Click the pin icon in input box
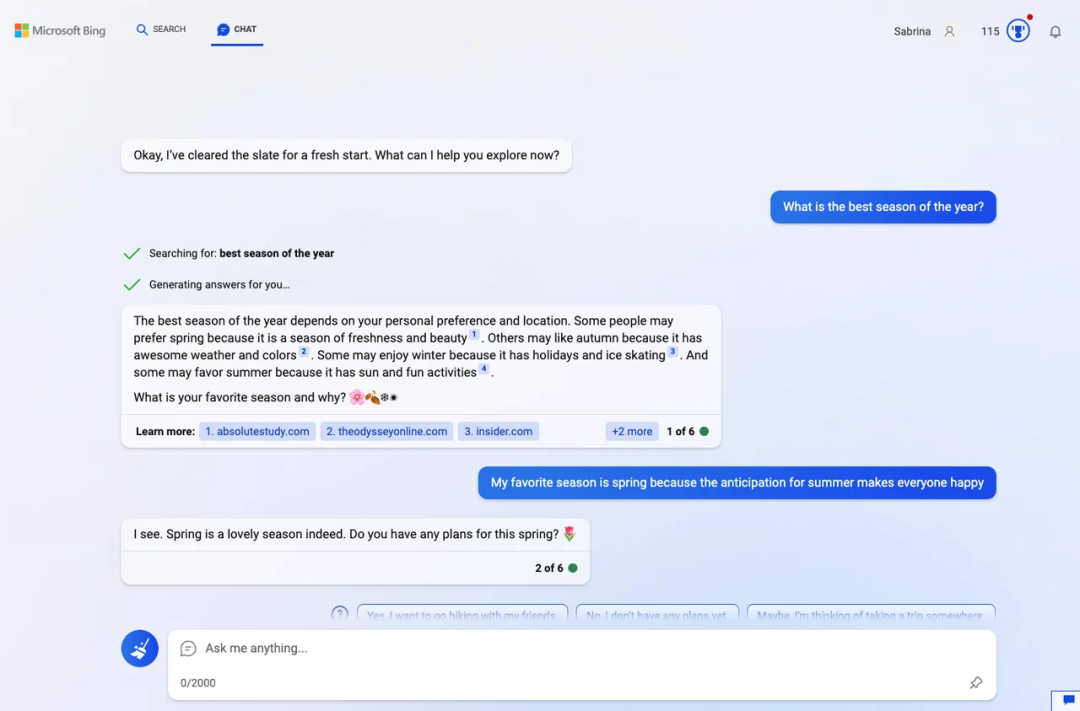Image resolution: width=1080 pixels, height=711 pixels. [x=976, y=683]
